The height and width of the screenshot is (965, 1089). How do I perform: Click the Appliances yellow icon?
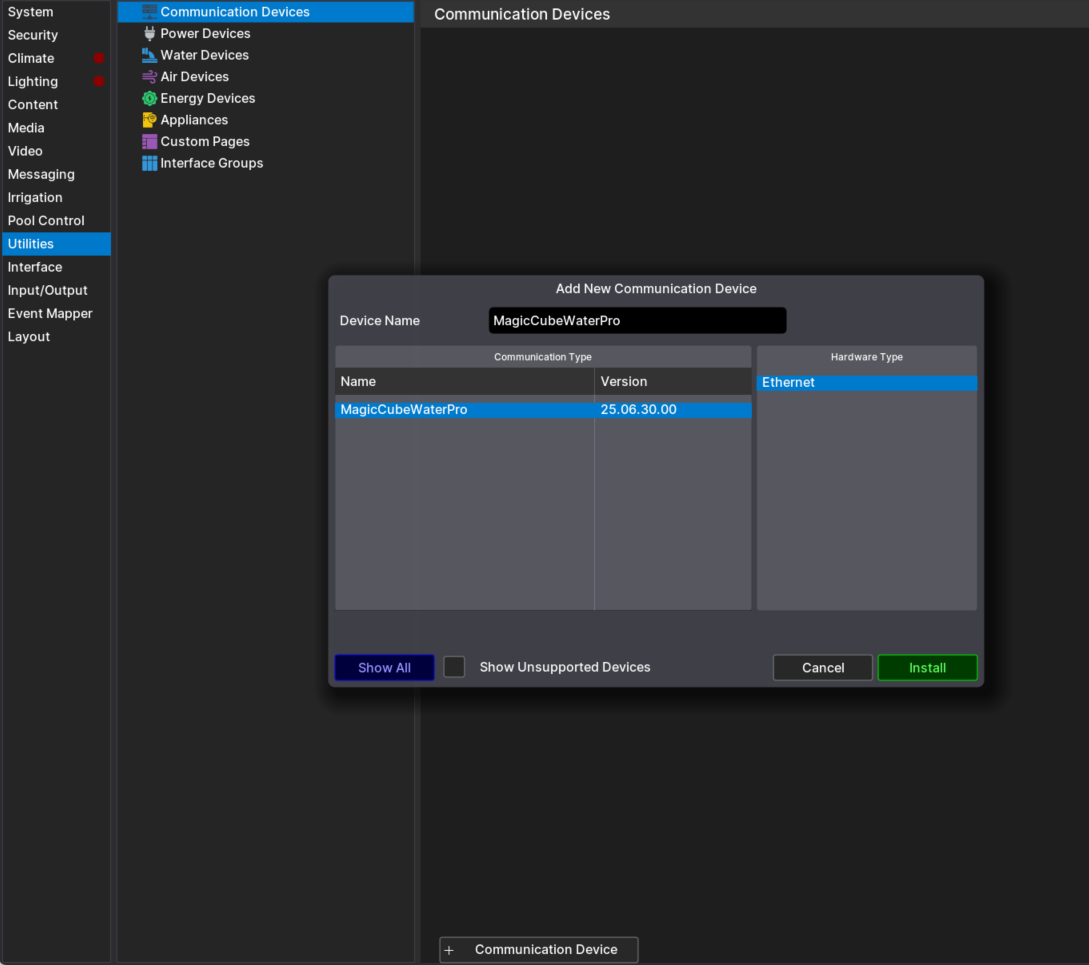coord(149,119)
